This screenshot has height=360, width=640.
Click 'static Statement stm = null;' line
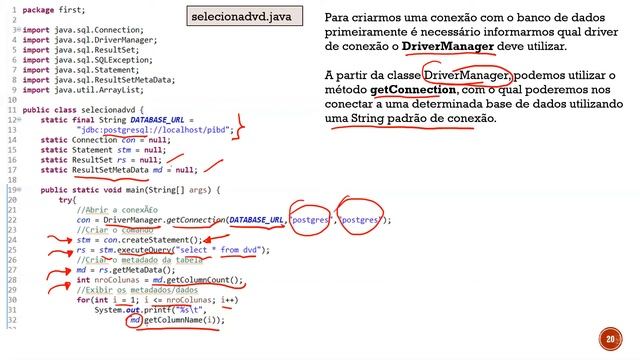point(103,150)
